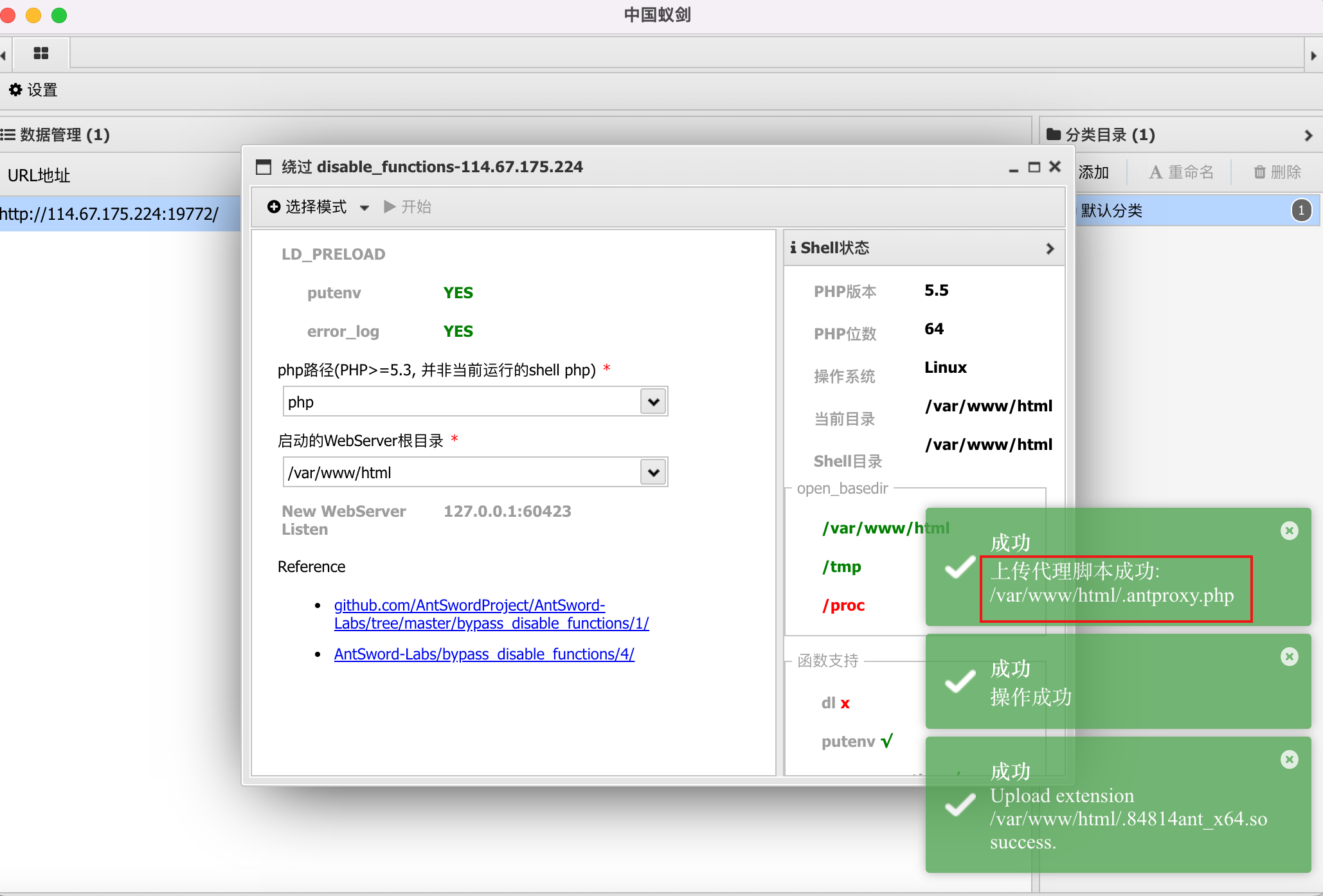The width and height of the screenshot is (1323, 896).
Task: Click the 添加 button
Action: click(1093, 172)
